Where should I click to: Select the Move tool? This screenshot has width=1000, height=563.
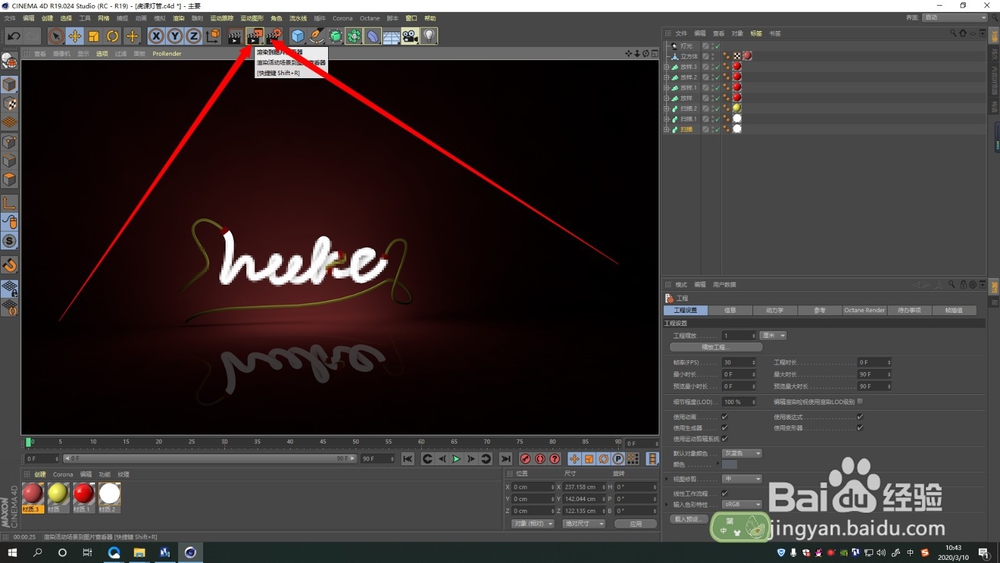[x=75, y=36]
